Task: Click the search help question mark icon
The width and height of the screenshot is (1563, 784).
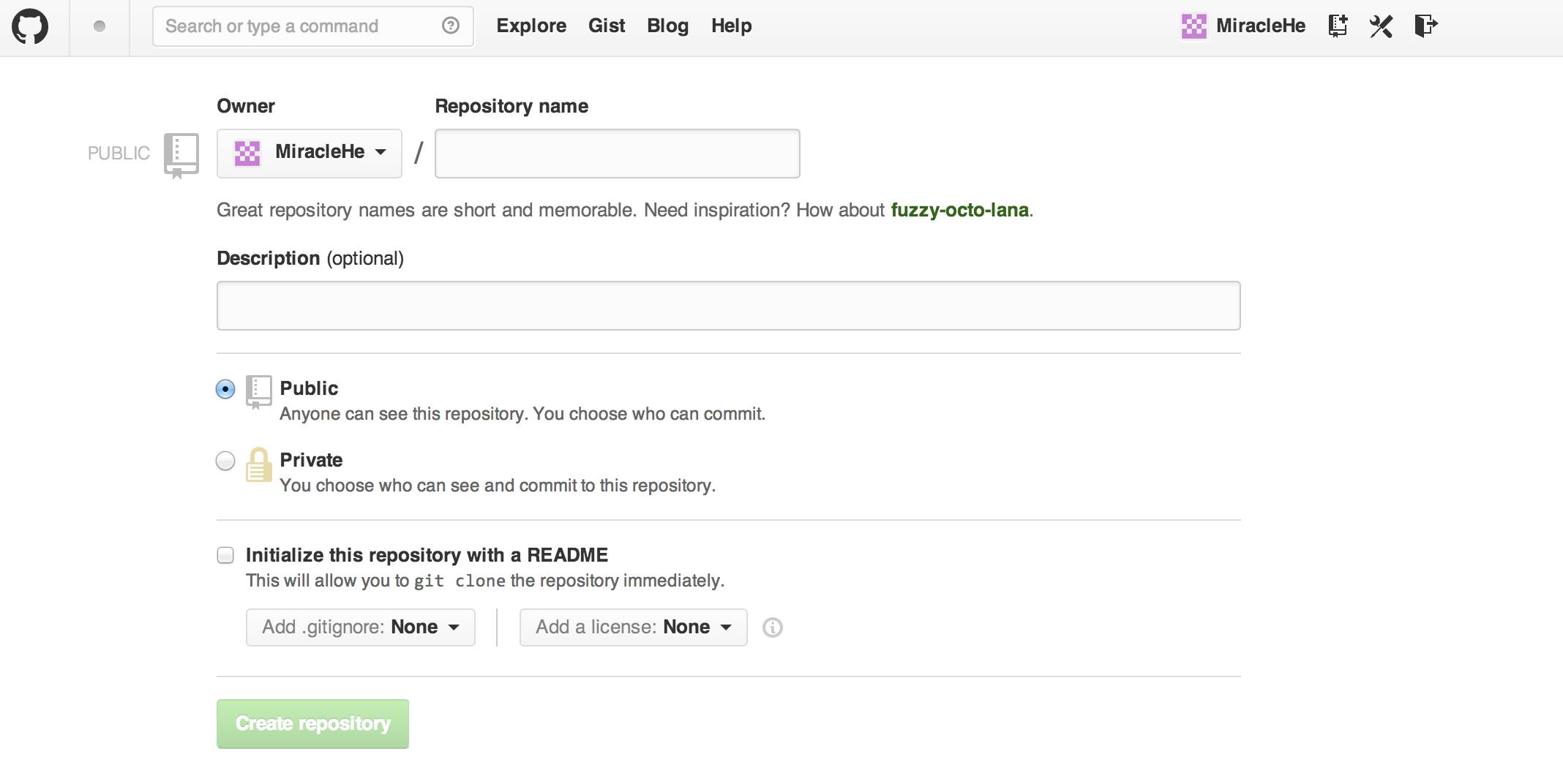Action: [451, 26]
